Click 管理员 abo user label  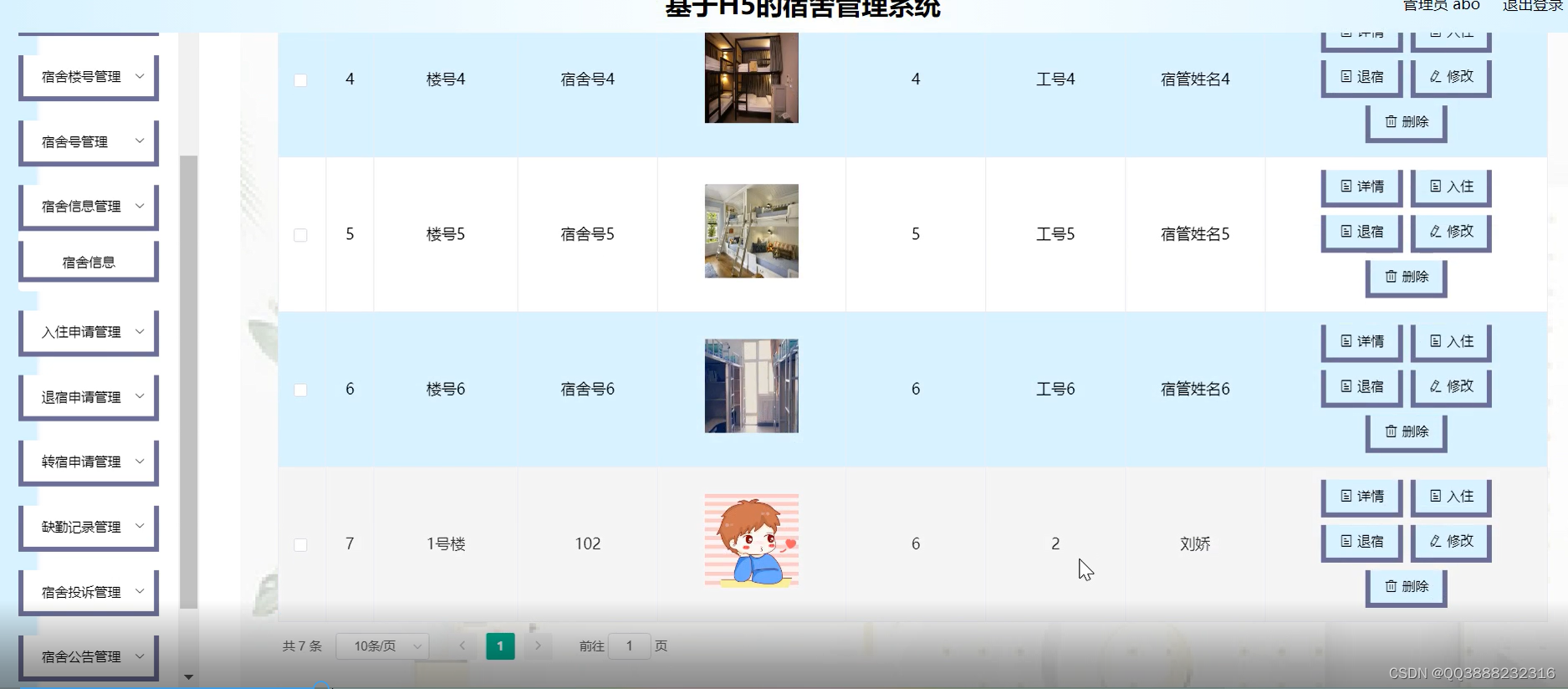[x=1441, y=5]
